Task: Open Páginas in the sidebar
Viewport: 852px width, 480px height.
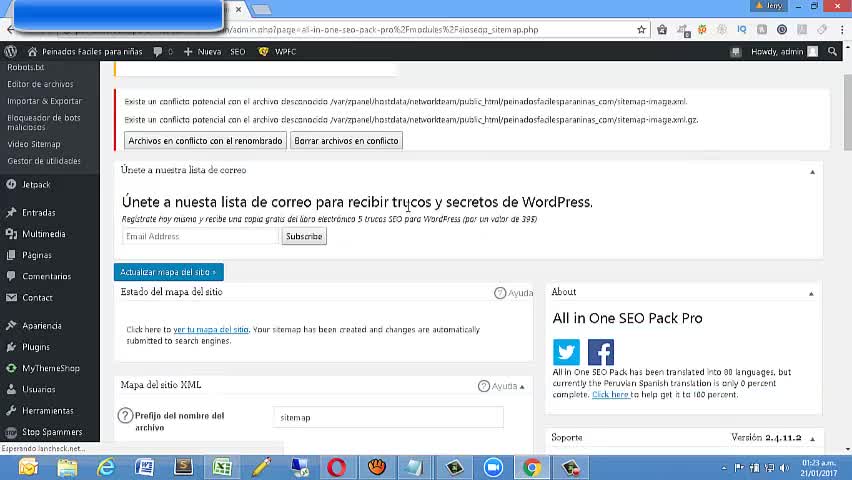Action: [36, 255]
